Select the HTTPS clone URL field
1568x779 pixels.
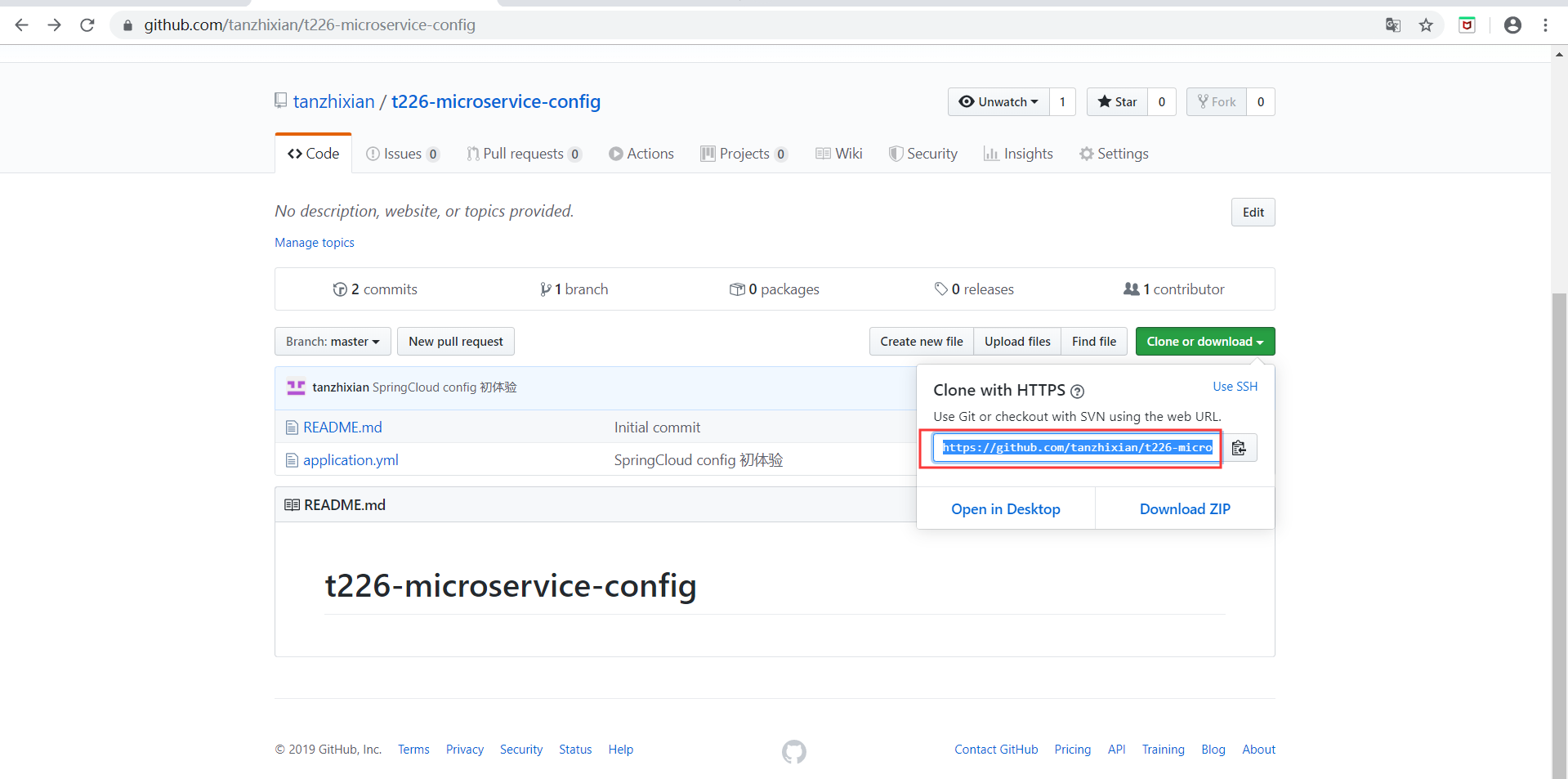click(x=1077, y=448)
